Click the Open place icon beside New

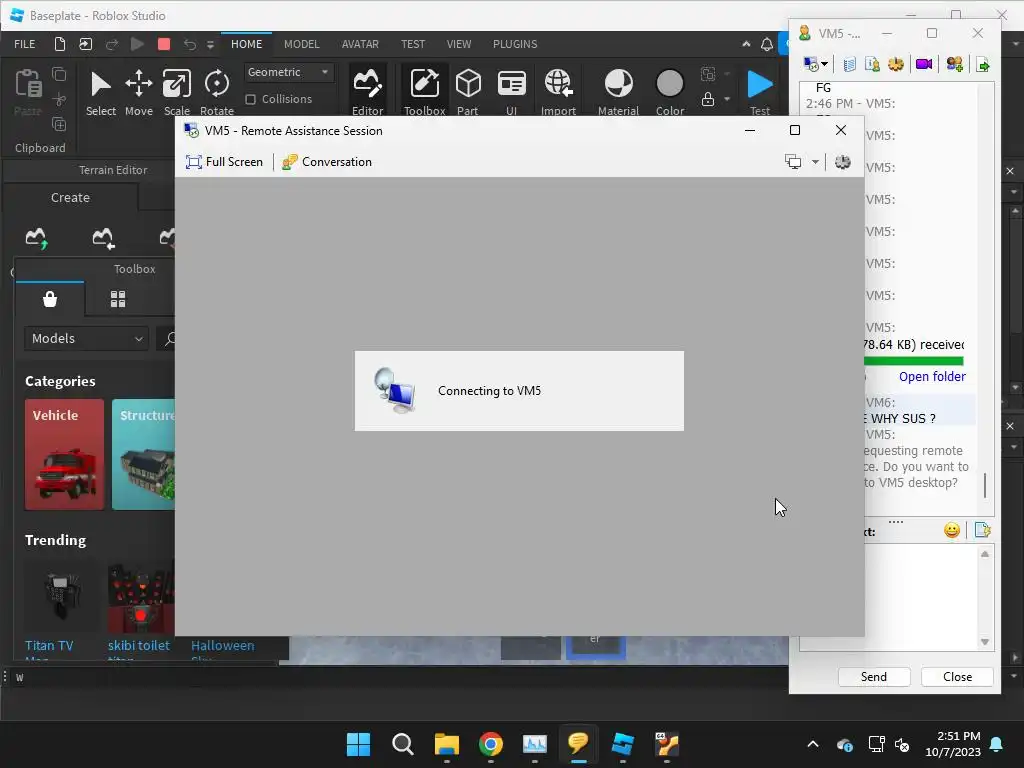[86, 44]
